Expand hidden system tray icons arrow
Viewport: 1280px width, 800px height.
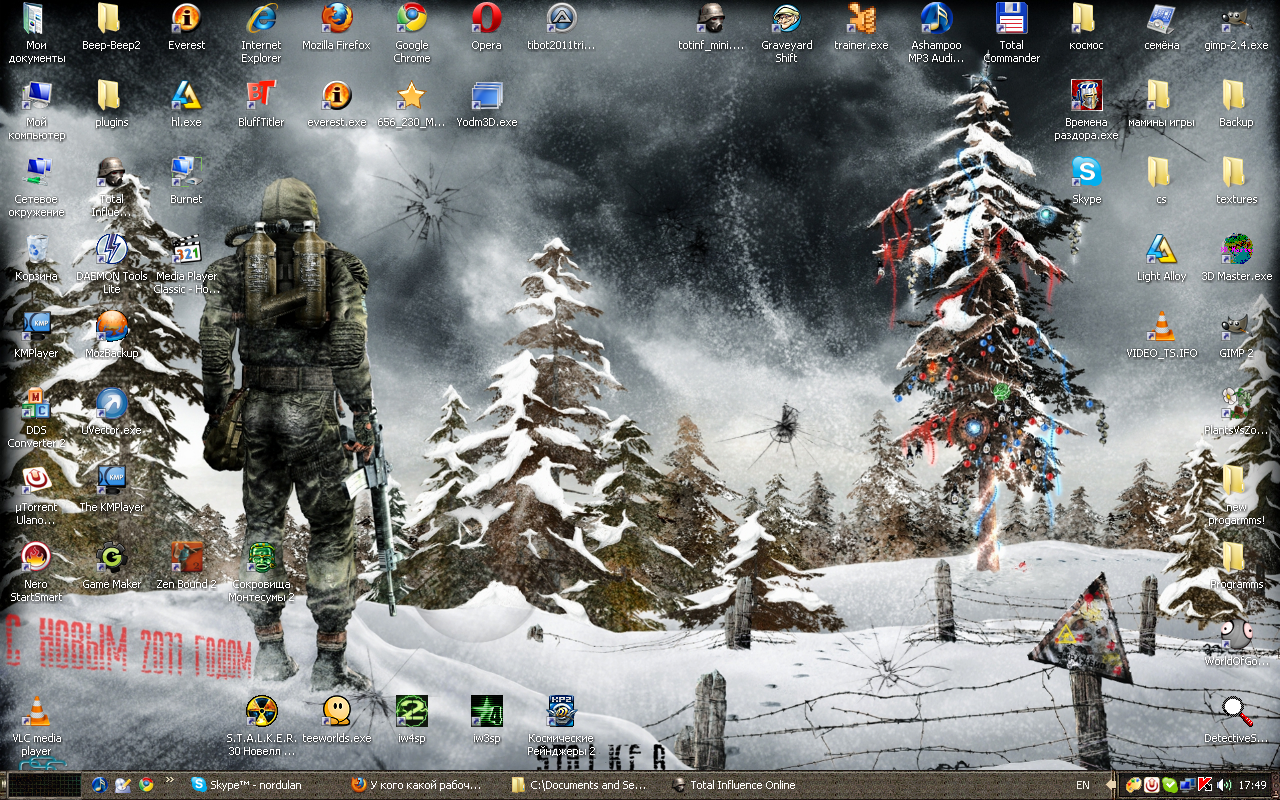1110,785
